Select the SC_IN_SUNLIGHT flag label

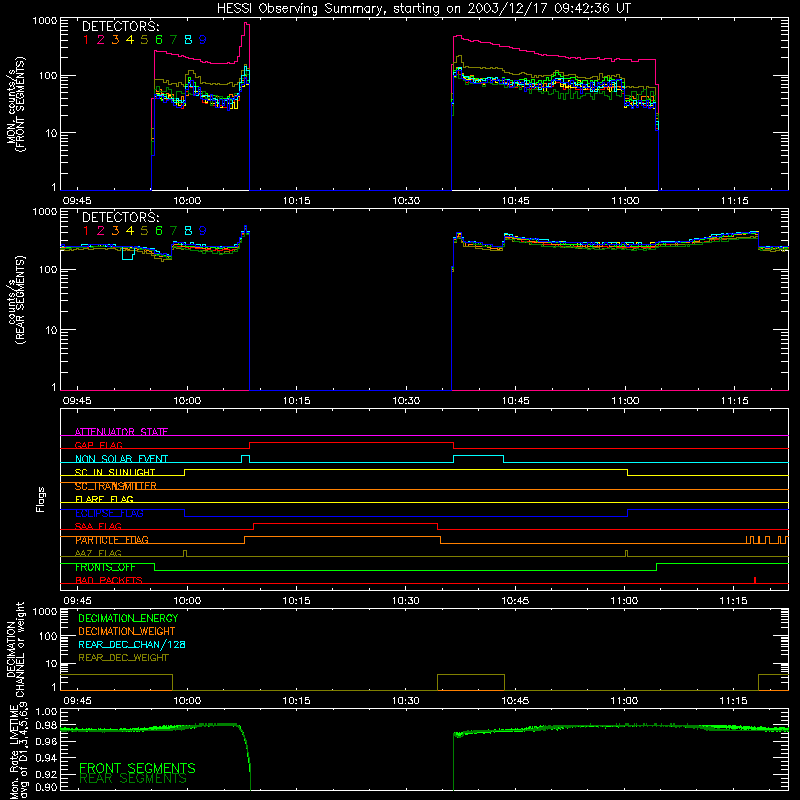click(x=115, y=472)
